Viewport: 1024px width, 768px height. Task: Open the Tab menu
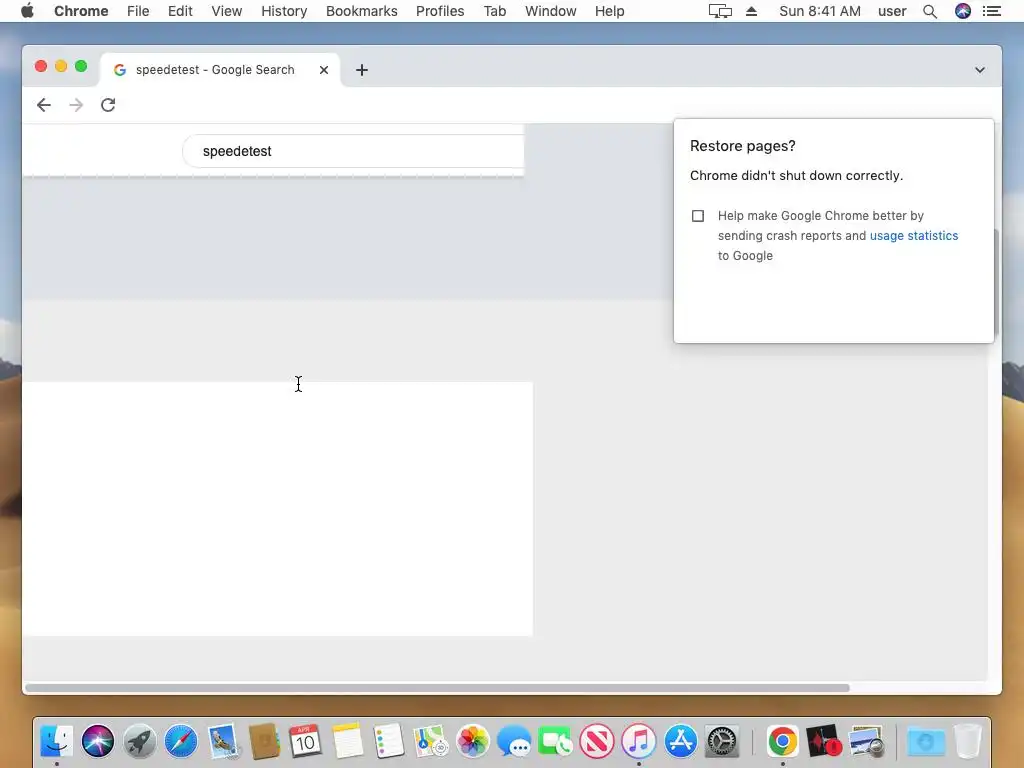494,11
